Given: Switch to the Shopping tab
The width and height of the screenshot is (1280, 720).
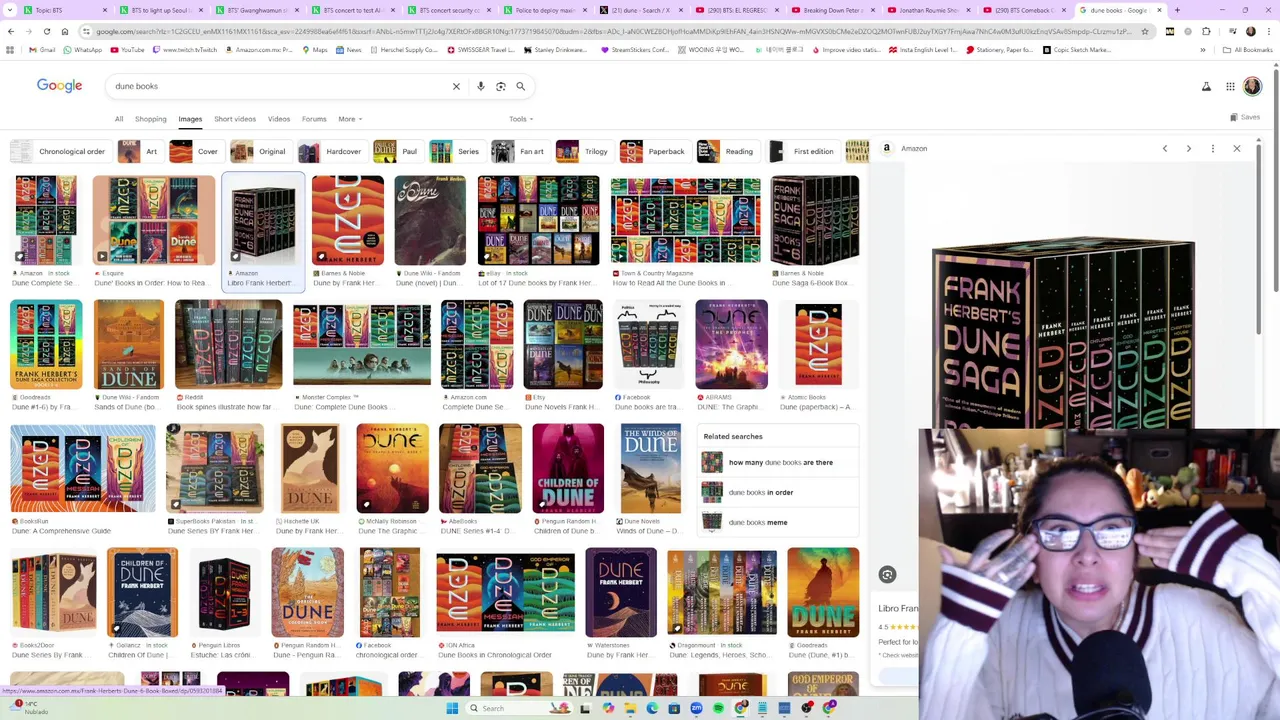Looking at the screenshot, I should tap(151, 119).
